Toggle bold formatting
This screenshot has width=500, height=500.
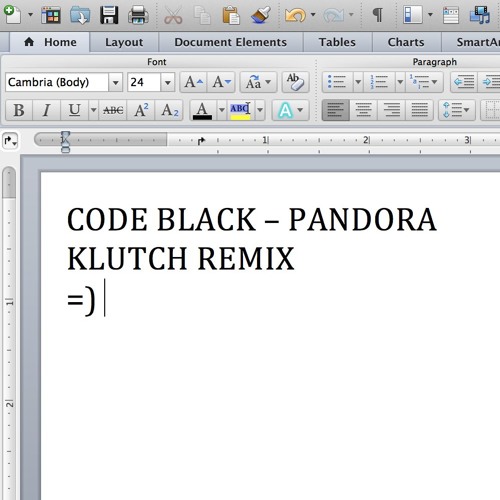[19, 110]
